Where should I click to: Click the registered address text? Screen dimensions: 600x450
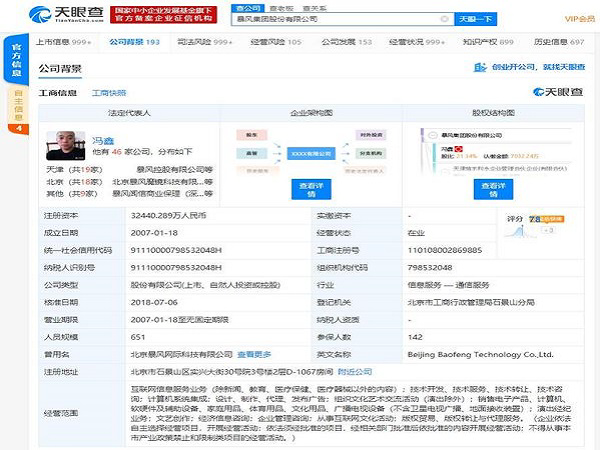click(232, 372)
